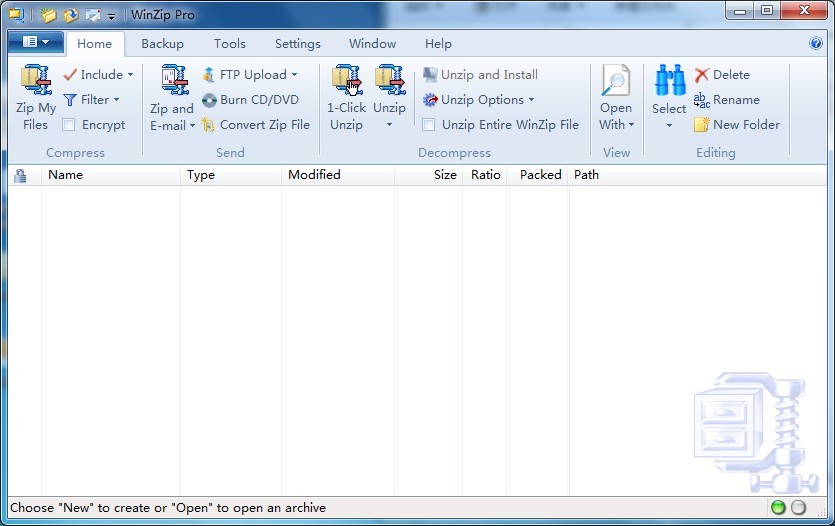The width and height of the screenshot is (835, 526).
Task: Click the Zip My Files icon
Action: 36,82
